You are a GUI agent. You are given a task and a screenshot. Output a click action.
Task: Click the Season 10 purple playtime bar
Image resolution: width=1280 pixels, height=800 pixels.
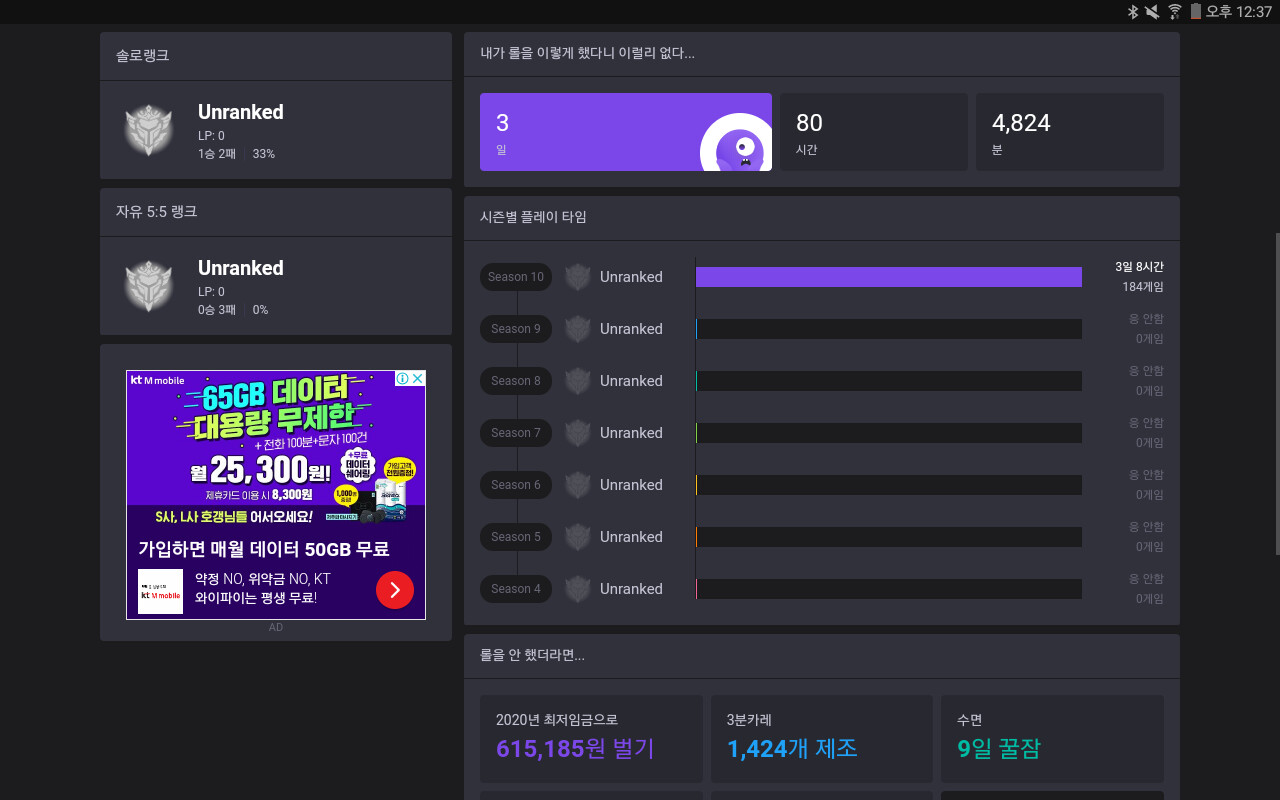(x=889, y=277)
